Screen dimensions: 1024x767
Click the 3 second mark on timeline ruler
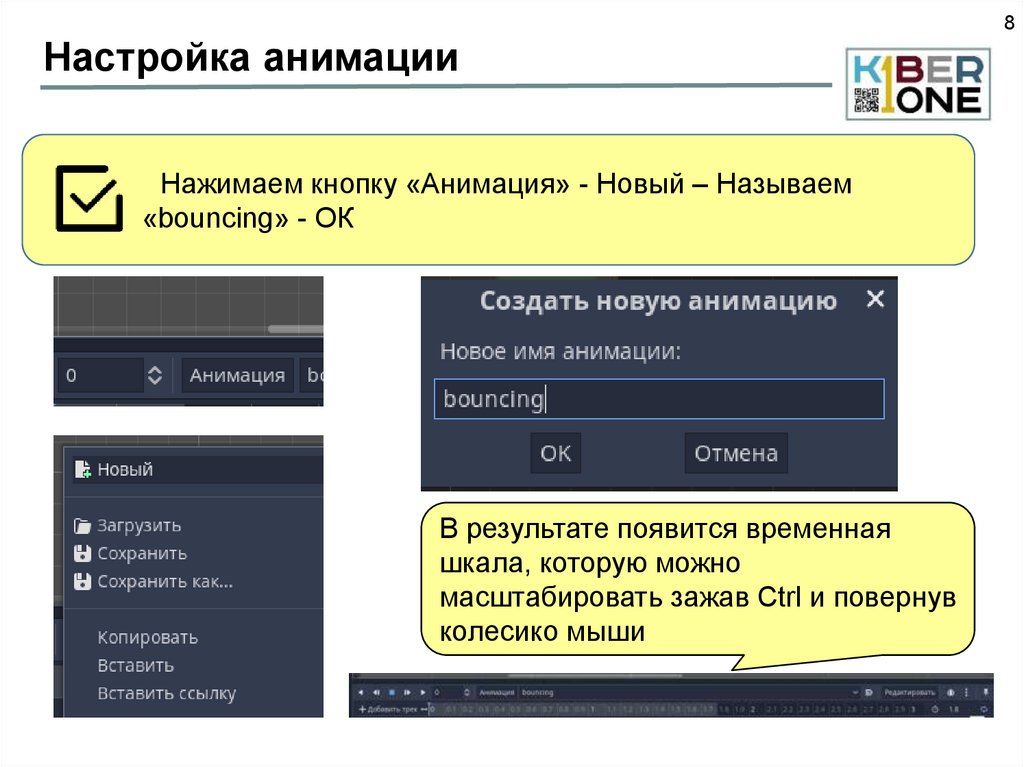pos(913,710)
